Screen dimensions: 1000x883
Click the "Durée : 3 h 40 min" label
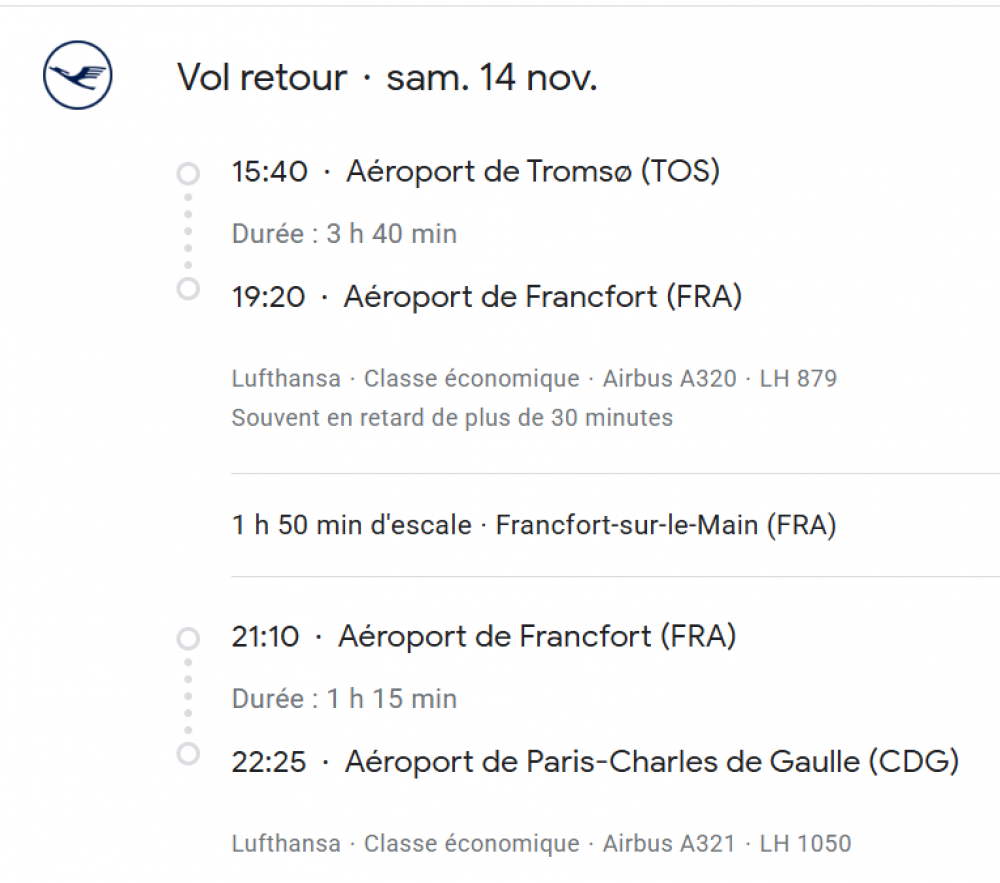pyautogui.click(x=344, y=234)
